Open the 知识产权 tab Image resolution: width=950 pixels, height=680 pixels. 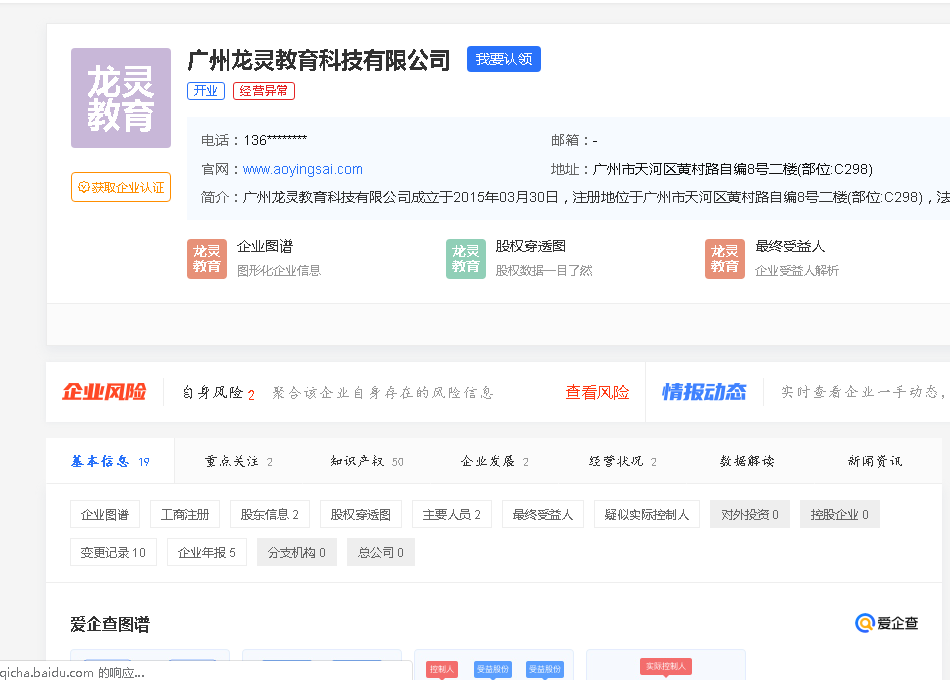click(367, 461)
